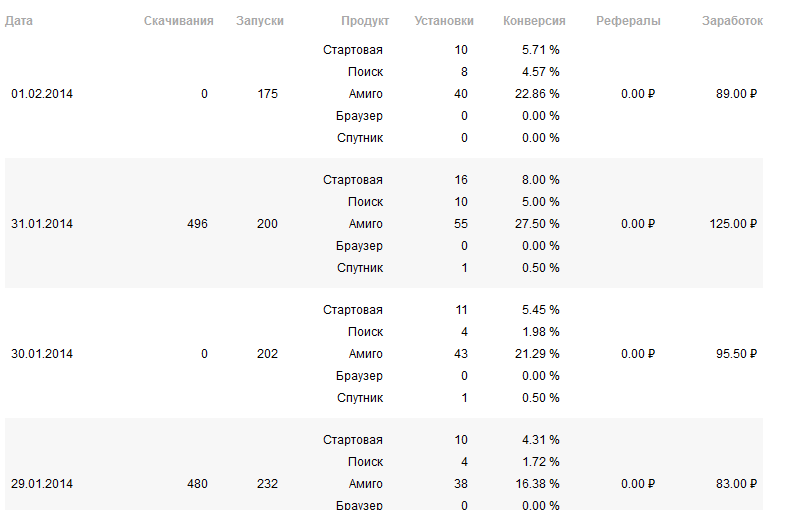Click the 496 downloads value
The height and width of the screenshot is (510, 796).
point(197,224)
